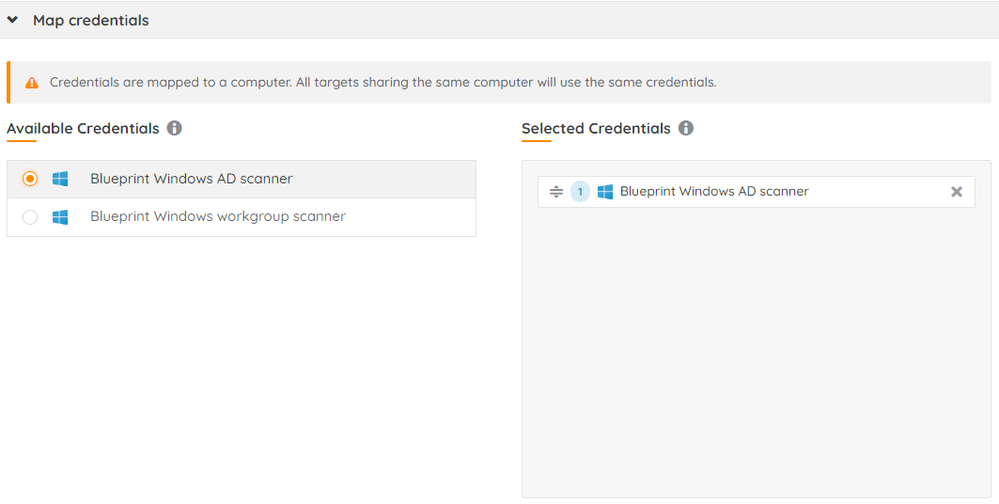Open info icon beside Selected Credentials

686,128
